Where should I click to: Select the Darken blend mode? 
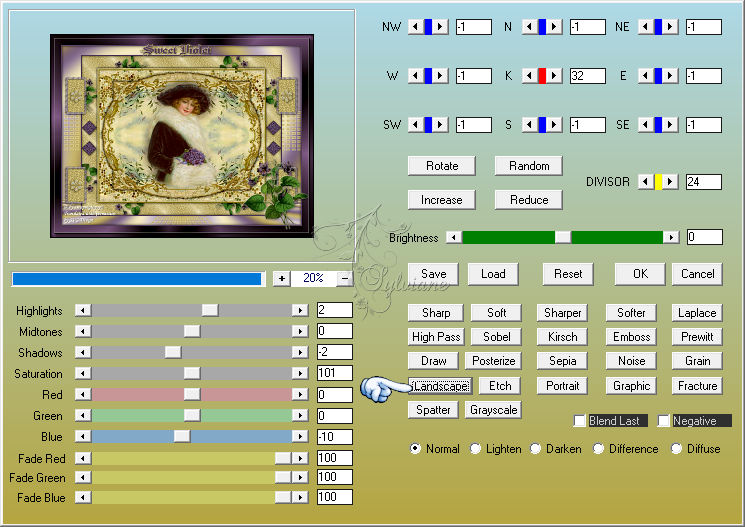pyautogui.click(x=535, y=449)
